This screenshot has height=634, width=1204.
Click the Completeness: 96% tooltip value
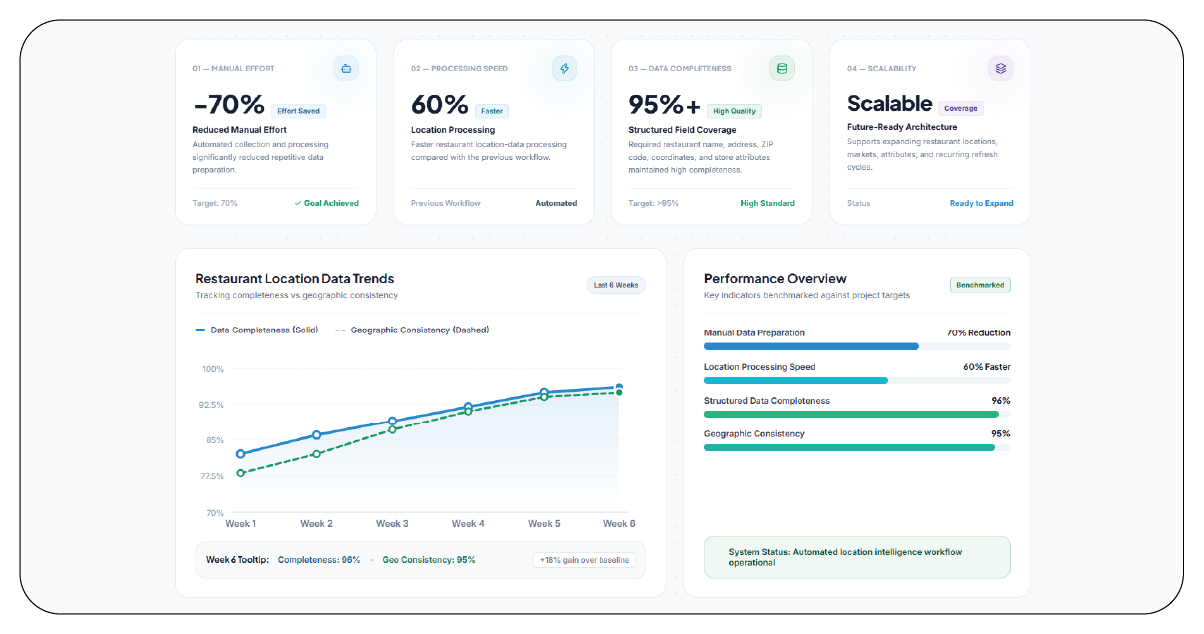click(x=319, y=560)
